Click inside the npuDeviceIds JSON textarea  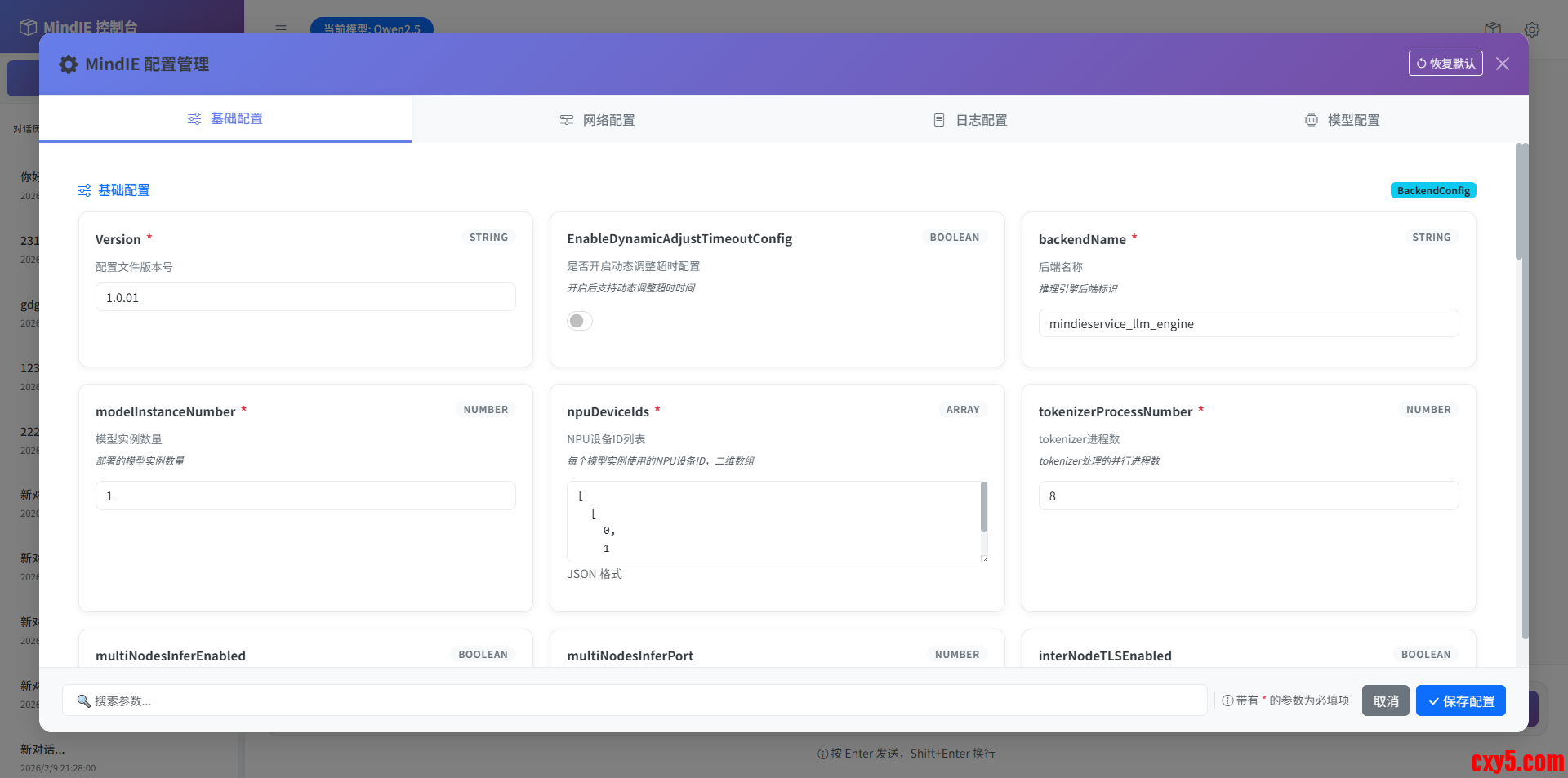773,521
